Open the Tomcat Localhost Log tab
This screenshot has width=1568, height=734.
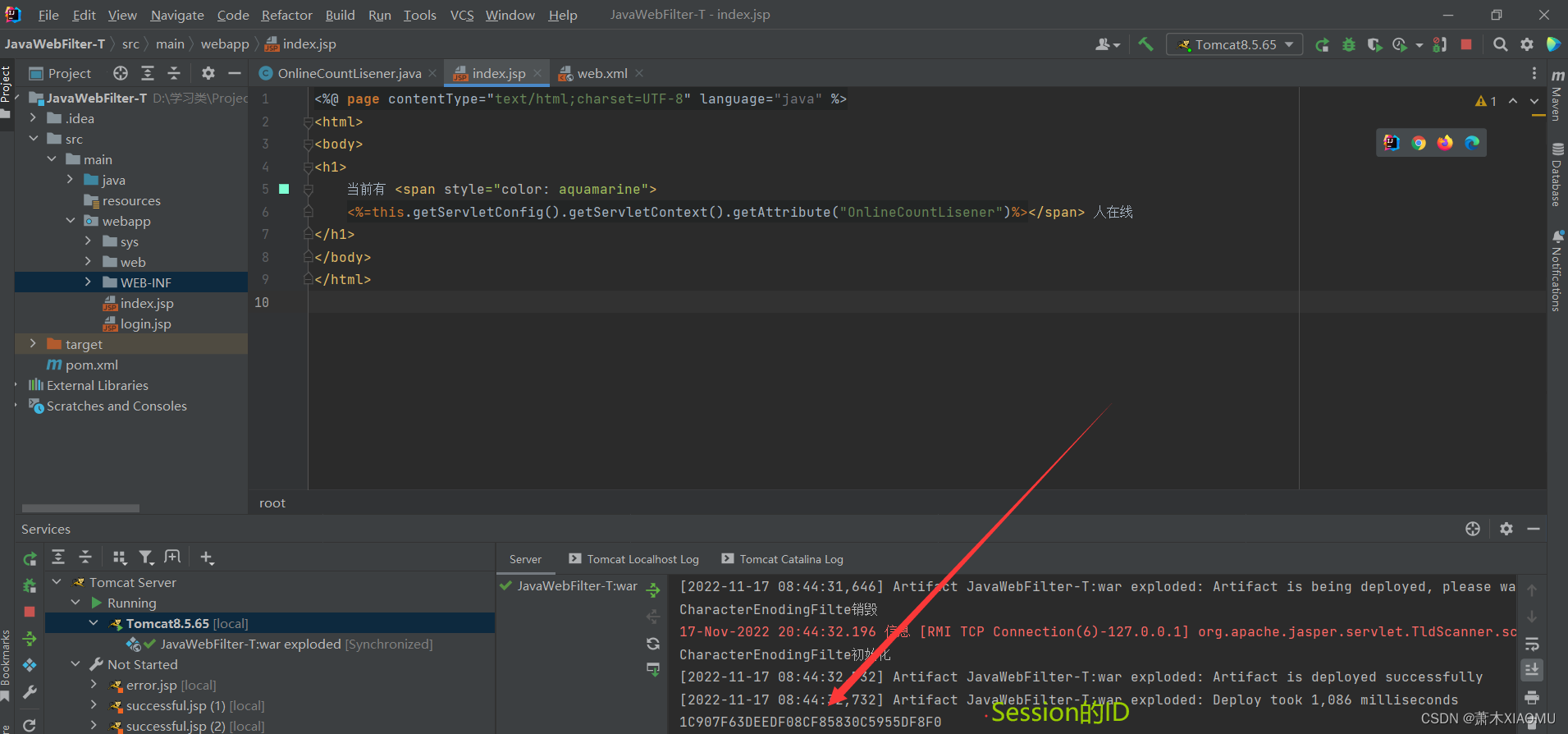(x=633, y=559)
